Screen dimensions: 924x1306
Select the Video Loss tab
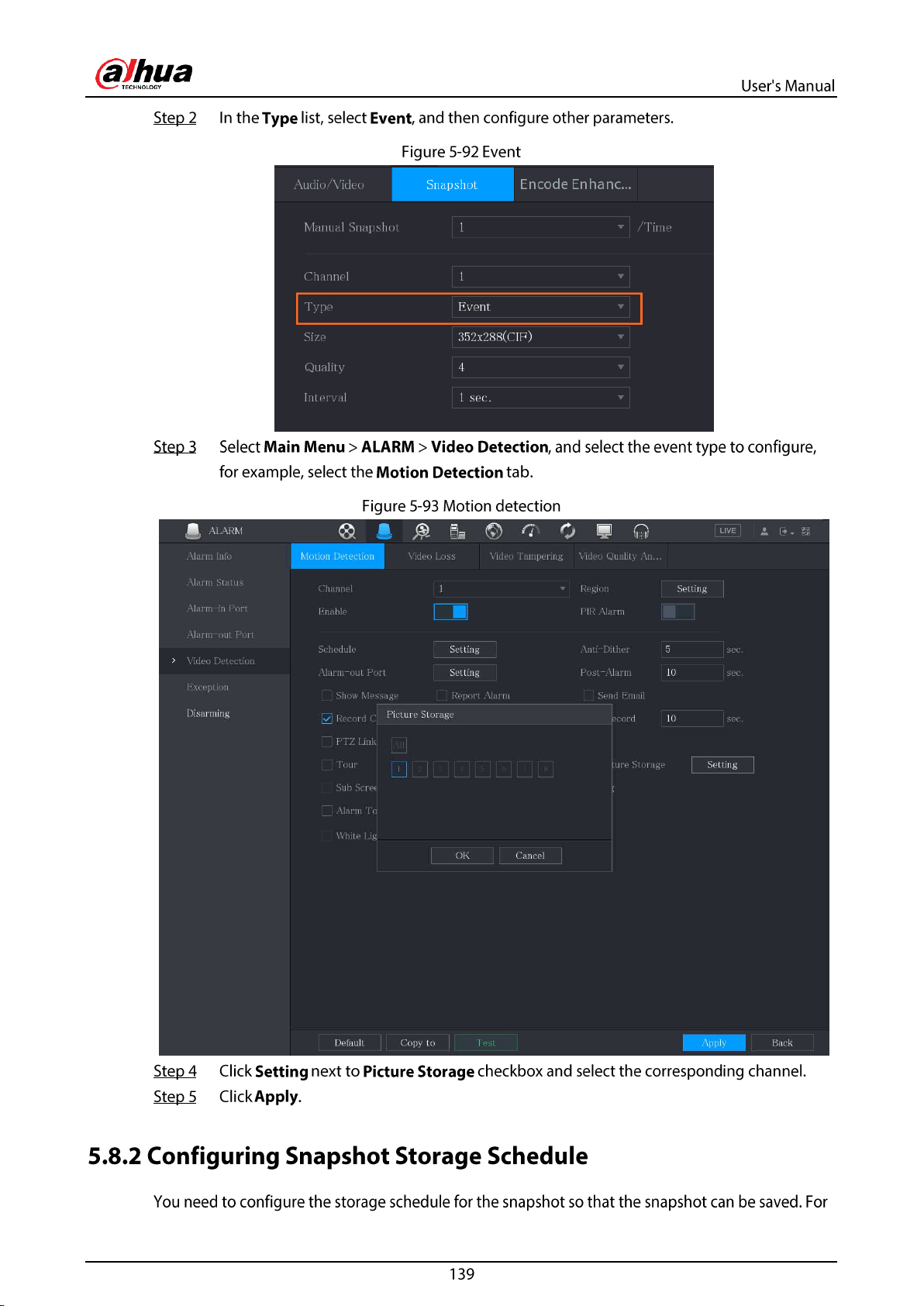tap(432, 557)
